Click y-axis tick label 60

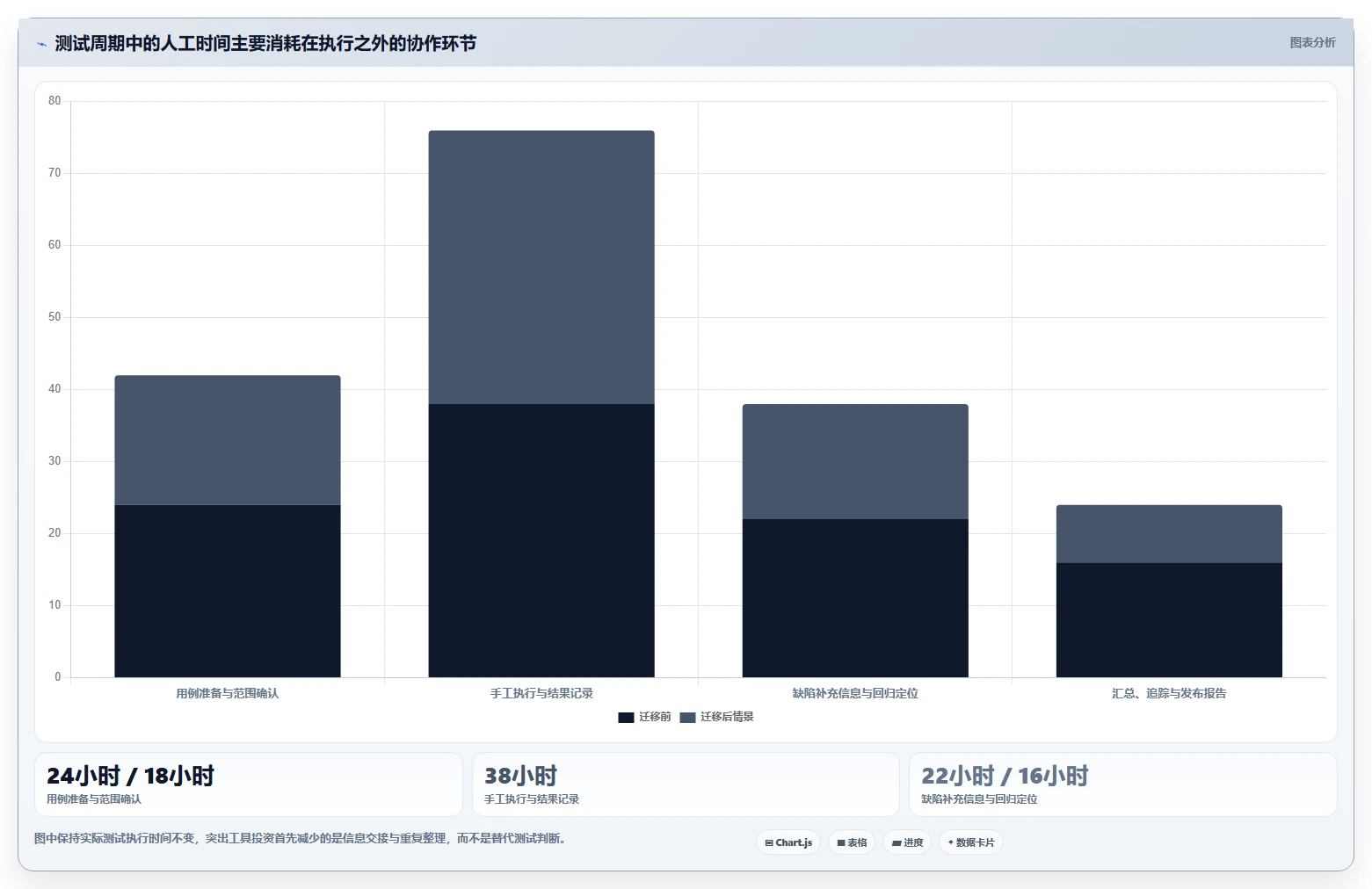[x=54, y=245]
